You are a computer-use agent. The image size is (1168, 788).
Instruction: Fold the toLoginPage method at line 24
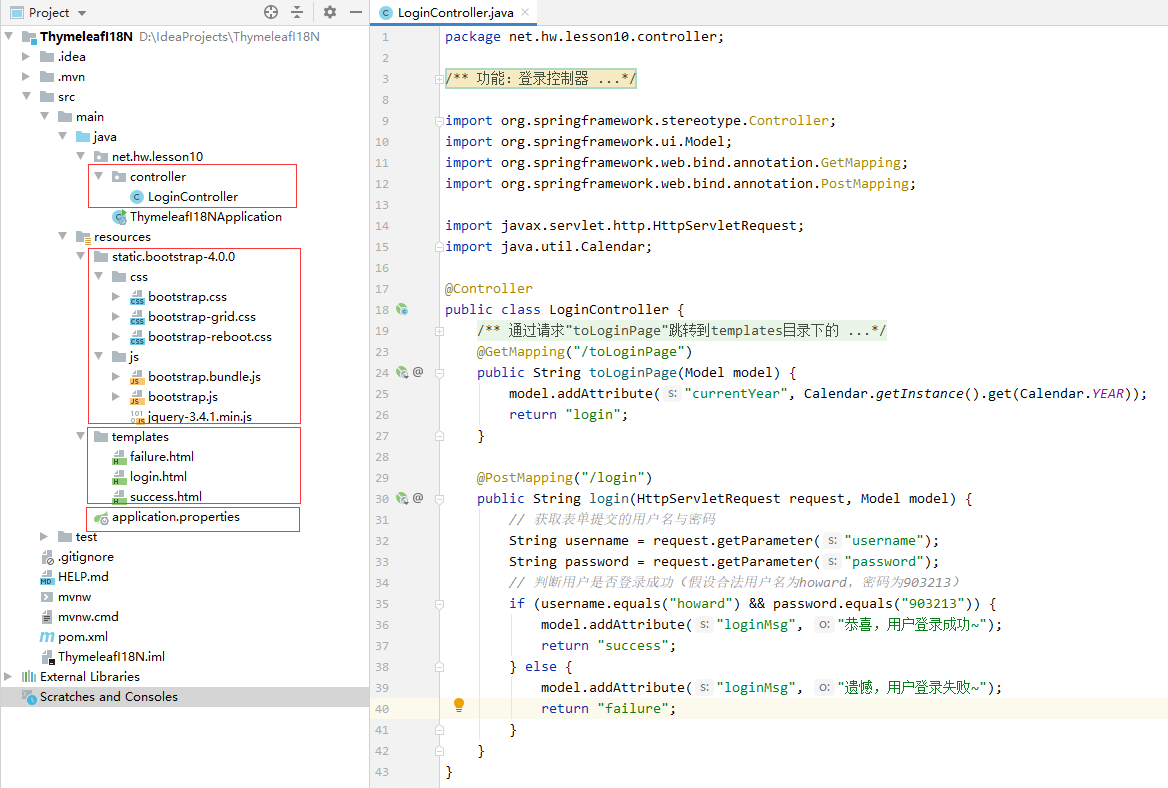click(439, 372)
